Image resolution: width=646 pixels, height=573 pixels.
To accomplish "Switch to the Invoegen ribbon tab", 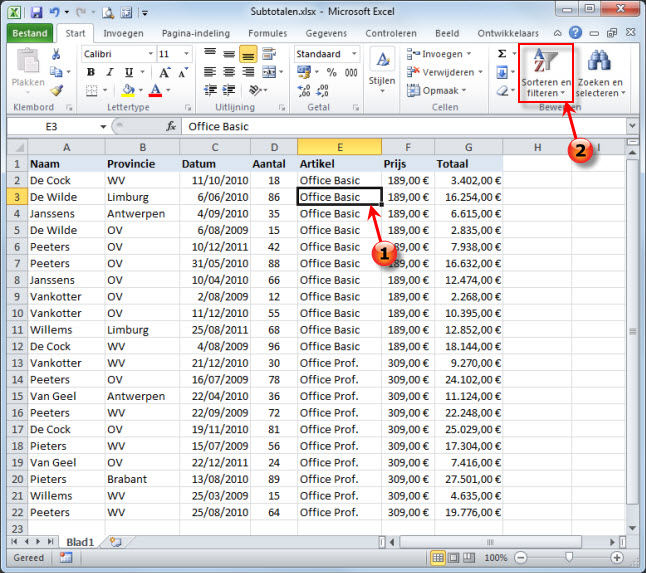I will point(123,33).
